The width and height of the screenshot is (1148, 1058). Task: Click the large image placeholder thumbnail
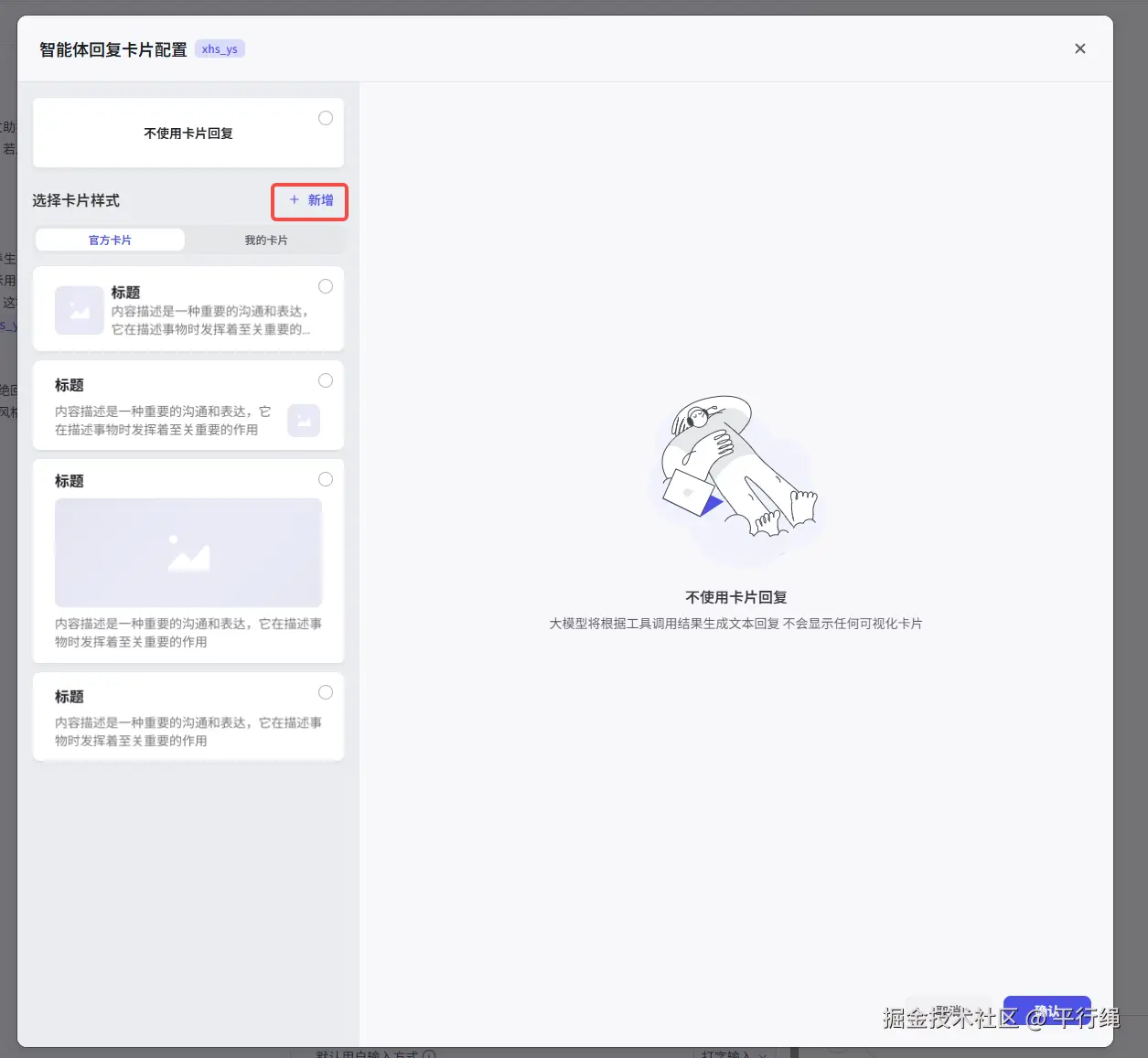pos(188,552)
